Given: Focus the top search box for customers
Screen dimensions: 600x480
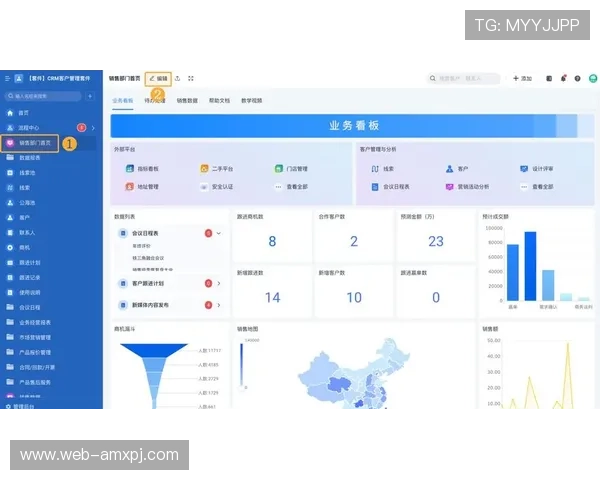Looking at the screenshot, I should (x=463, y=78).
